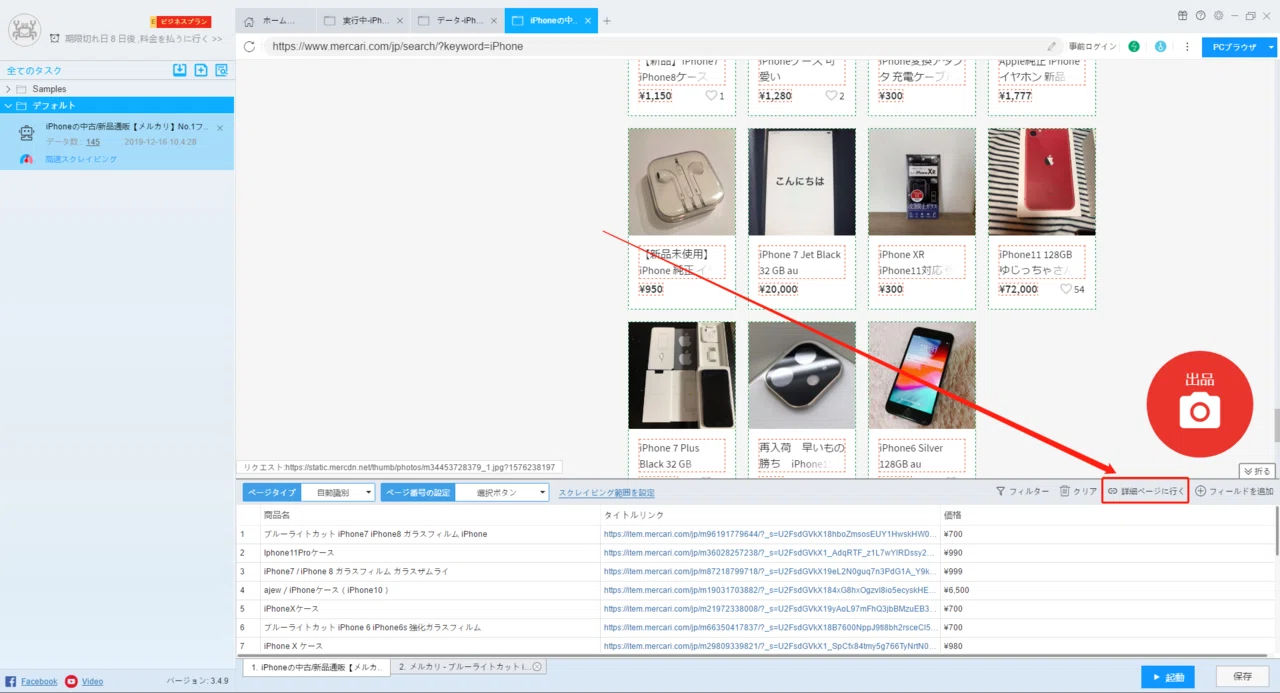Click フィールドを追加 plus button

click(1234, 491)
